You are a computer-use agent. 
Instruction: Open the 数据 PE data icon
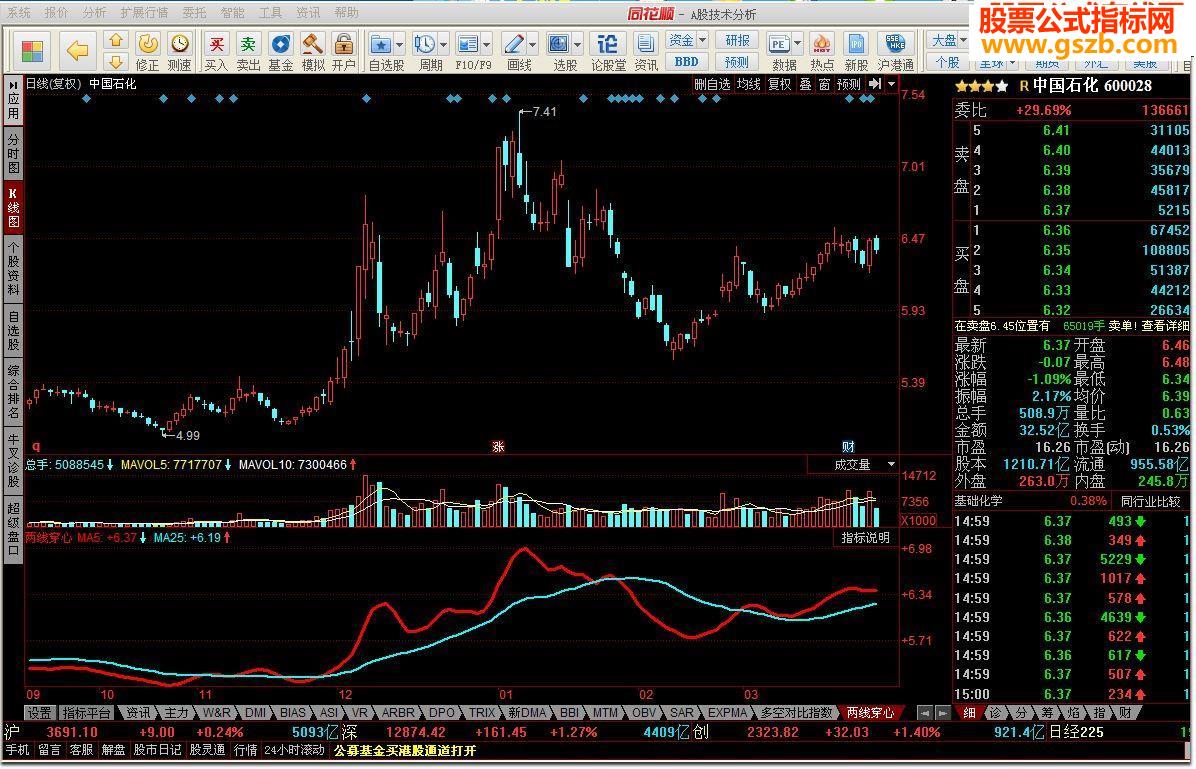click(x=779, y=44)
